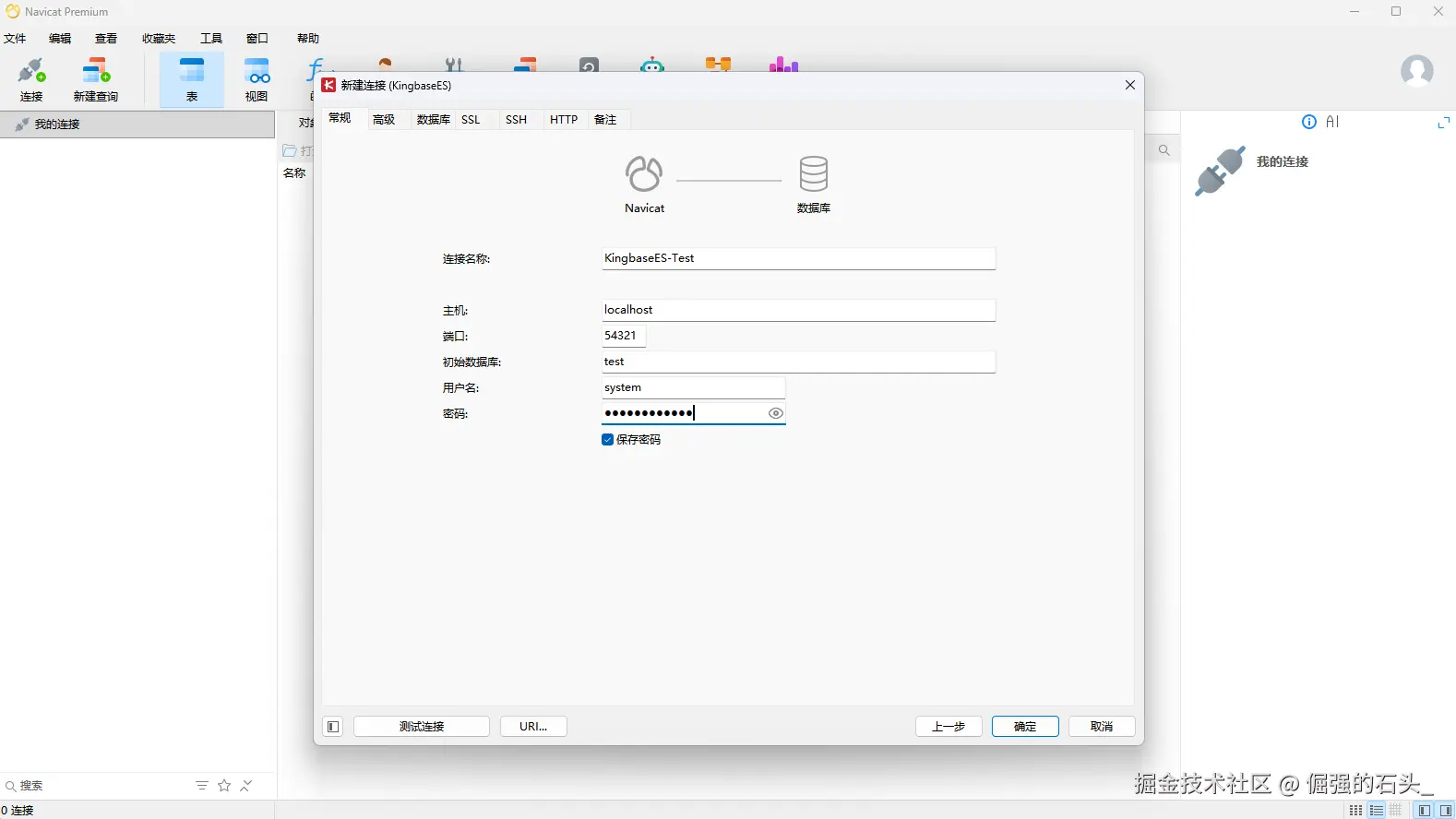Click the filter icon in sidebar search bar
Viewport: 1456px width, 819px height.
[202, 786]
